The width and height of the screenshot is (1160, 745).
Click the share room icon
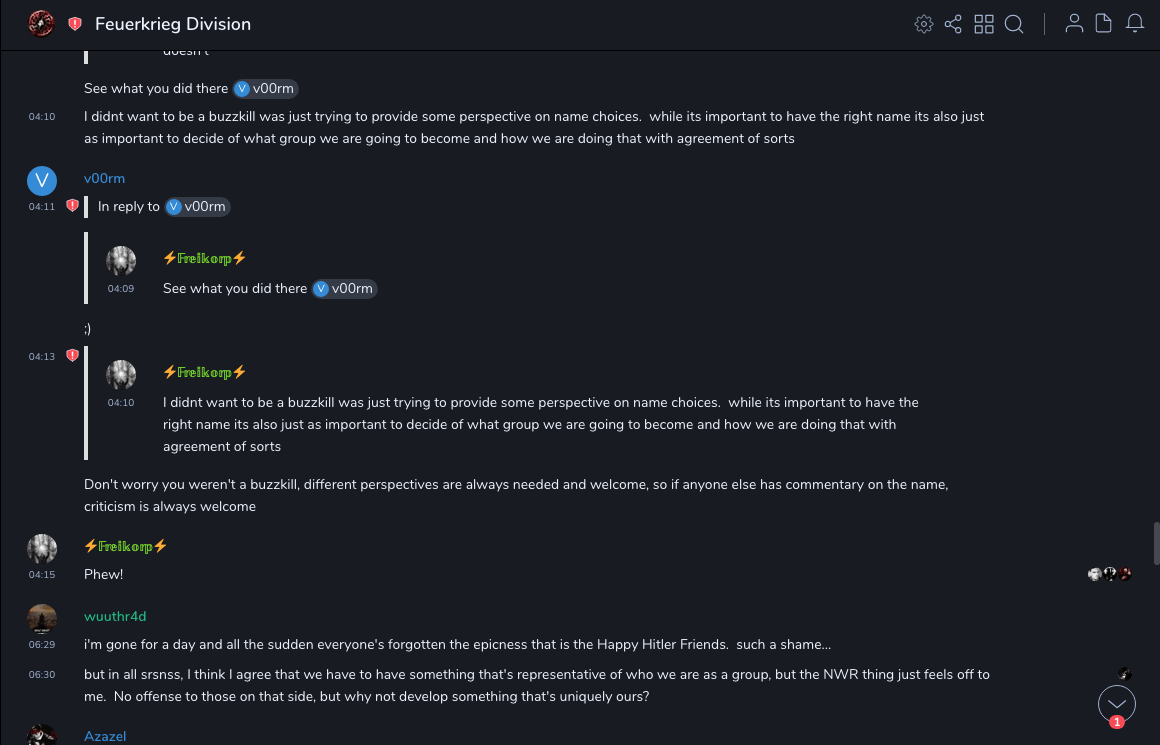click(953, 24)
